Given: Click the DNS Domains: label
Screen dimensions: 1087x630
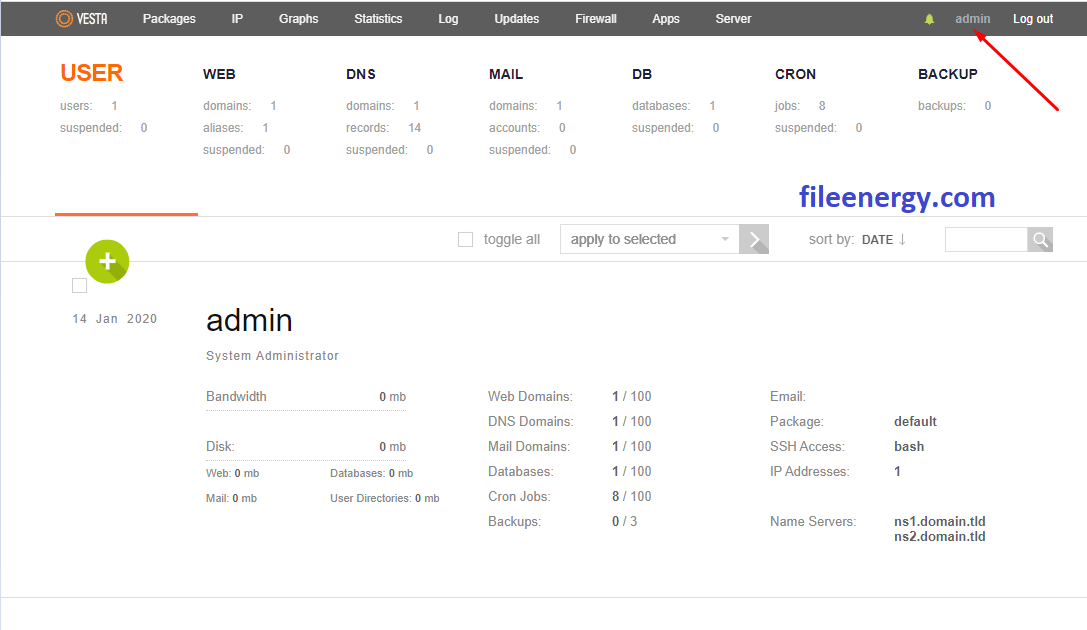Looking at the screenshot, I should pos(530,421).
